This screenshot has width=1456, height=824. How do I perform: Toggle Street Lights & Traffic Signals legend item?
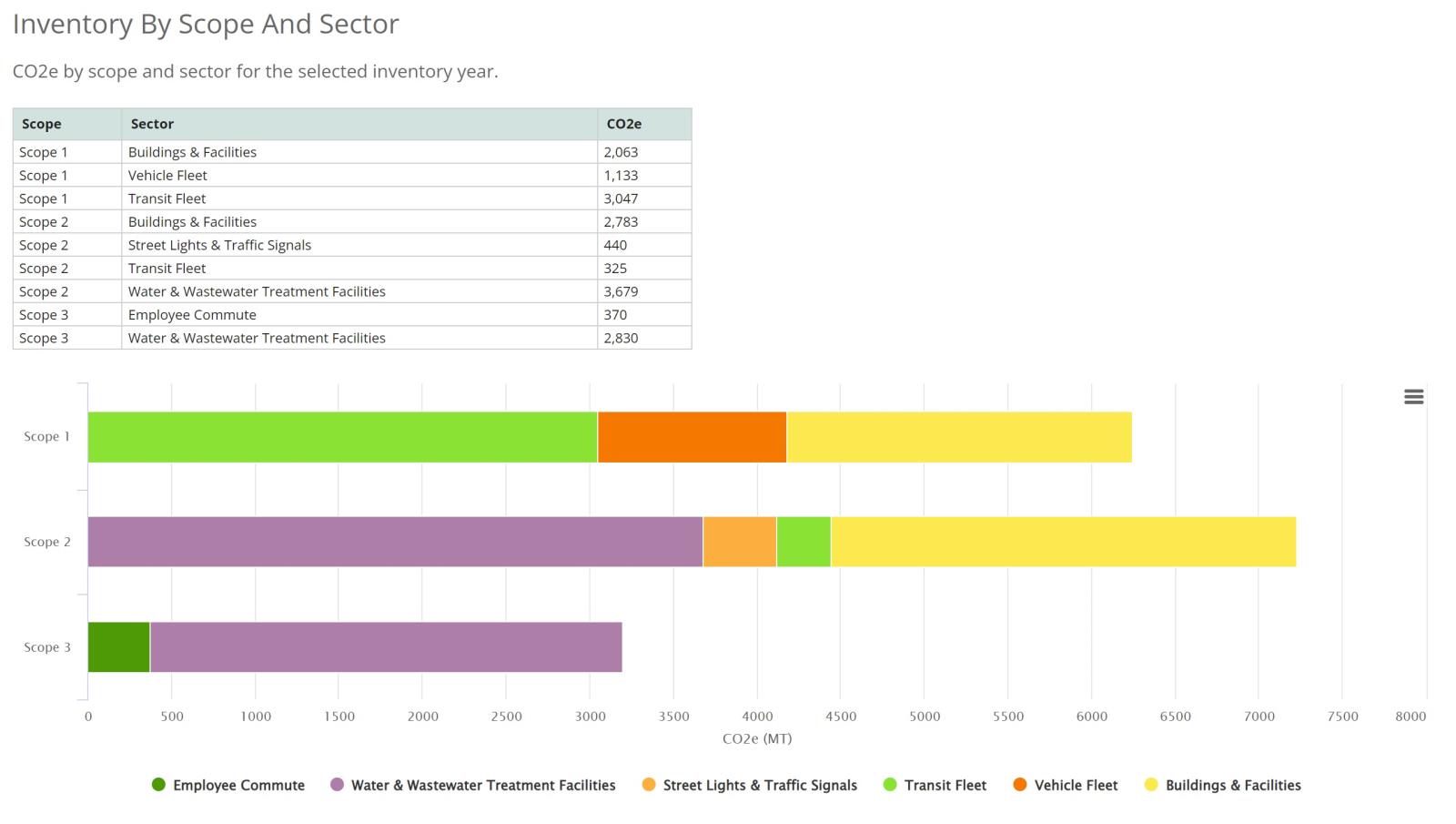(x=750, y=785)
